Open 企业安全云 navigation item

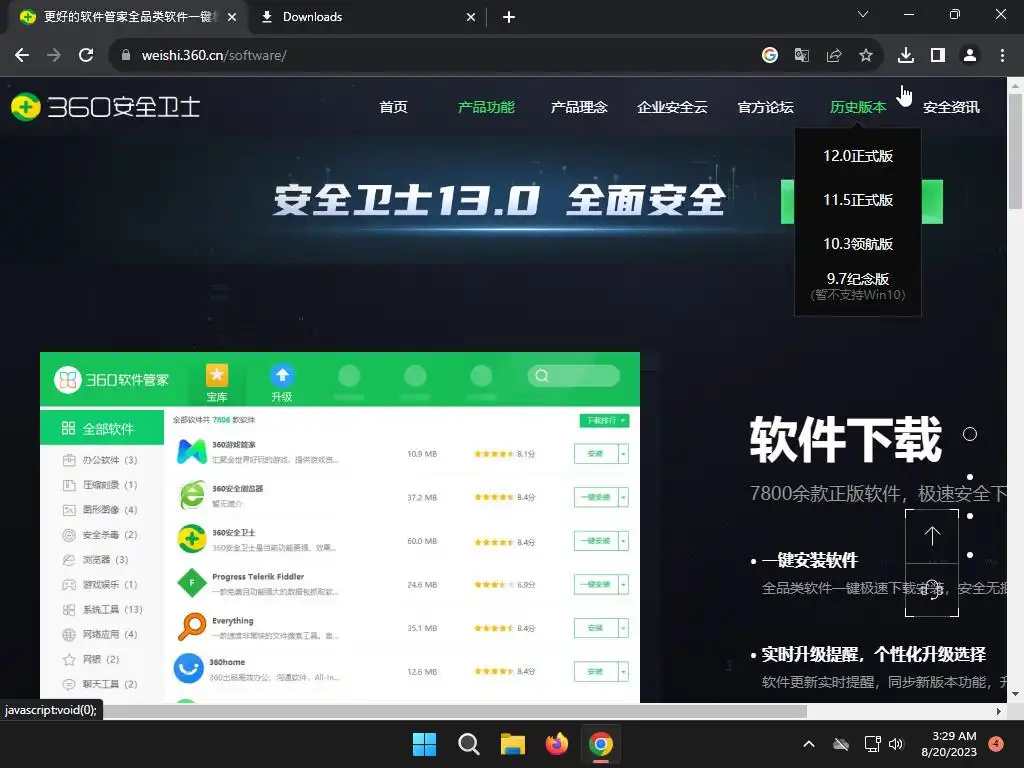point(673,107)
